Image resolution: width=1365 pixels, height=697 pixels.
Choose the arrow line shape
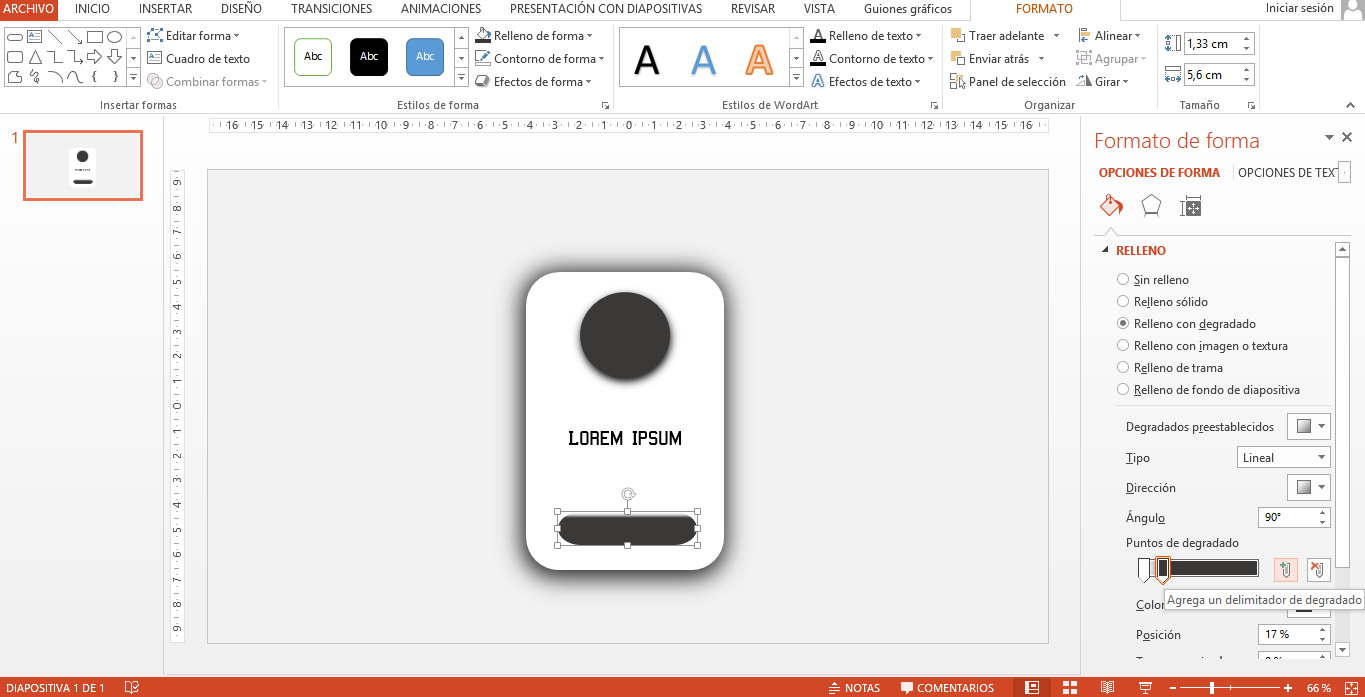[x=74, y=37]
